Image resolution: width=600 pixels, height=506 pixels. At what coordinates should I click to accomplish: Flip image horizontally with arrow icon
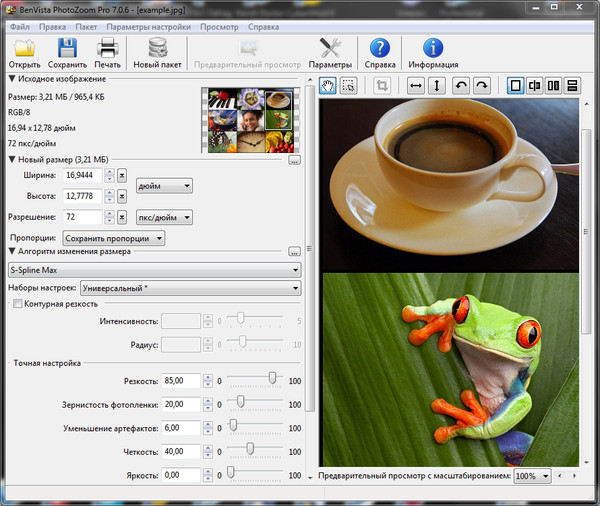click(x=415, y=86)
